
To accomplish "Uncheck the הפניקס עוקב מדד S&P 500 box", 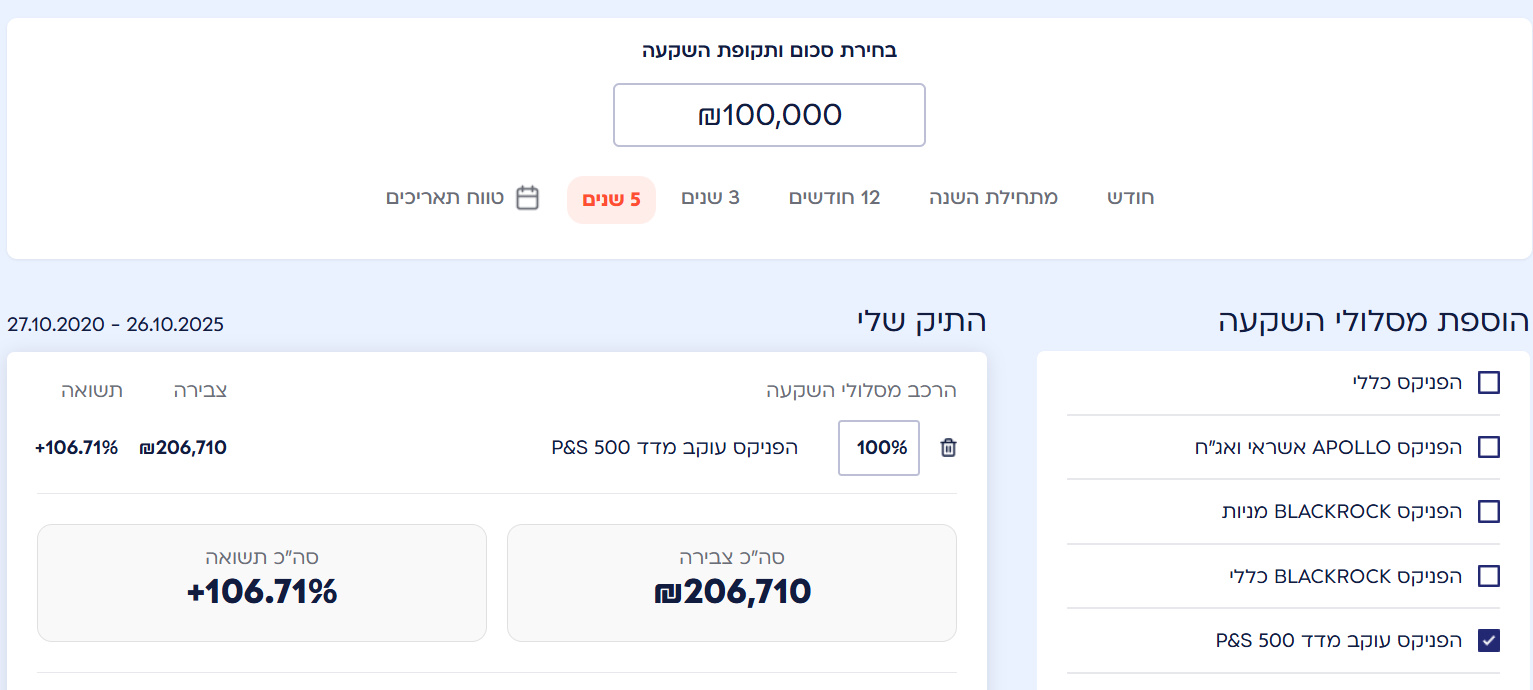I will [x=1489, y=641].
